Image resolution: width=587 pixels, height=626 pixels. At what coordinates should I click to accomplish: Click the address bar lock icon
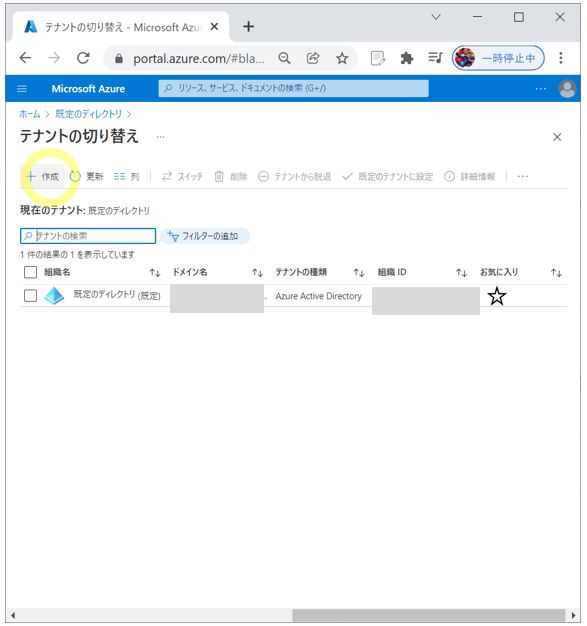point(119,59)
